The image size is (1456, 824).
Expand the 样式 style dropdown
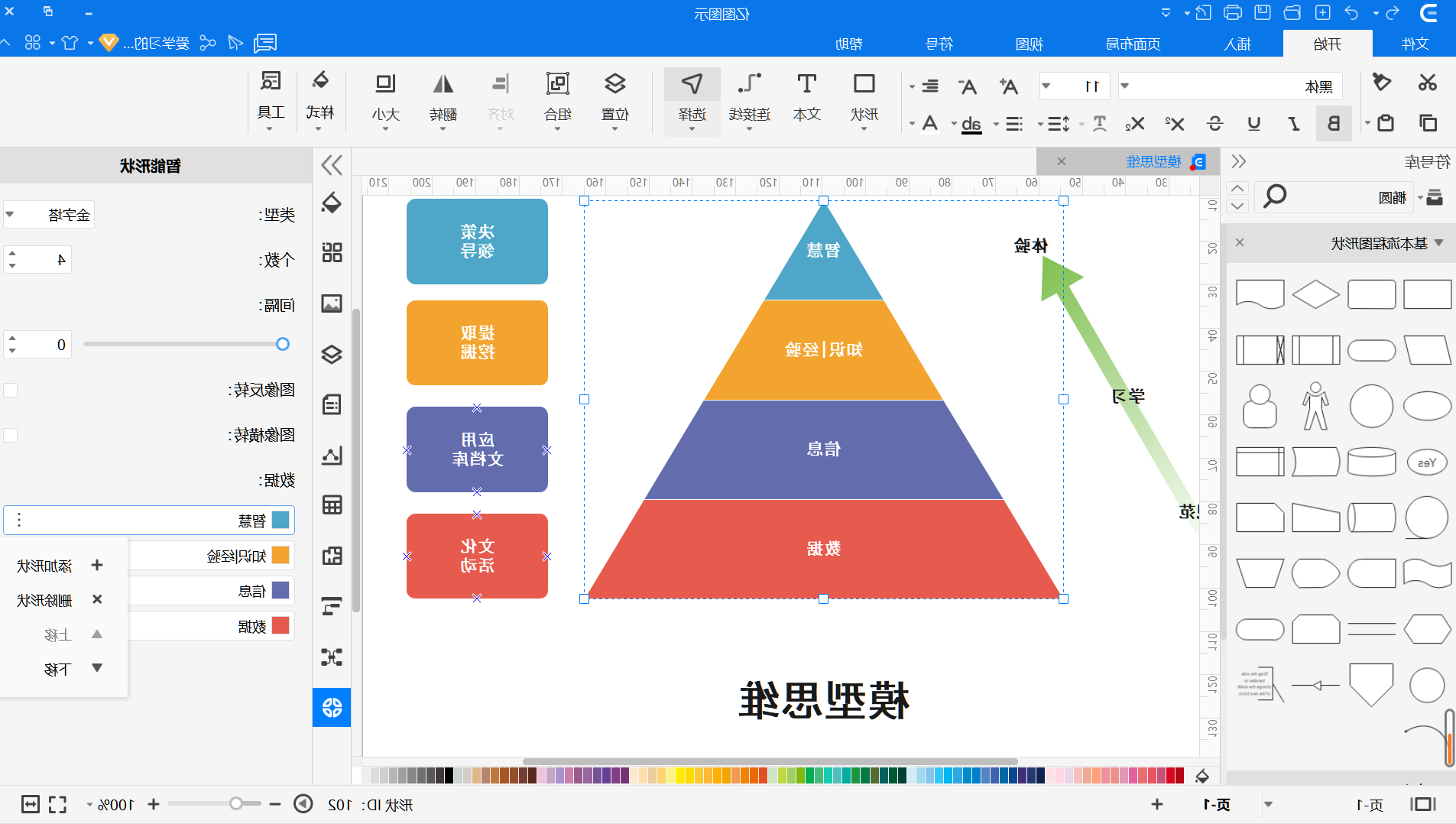319,128
